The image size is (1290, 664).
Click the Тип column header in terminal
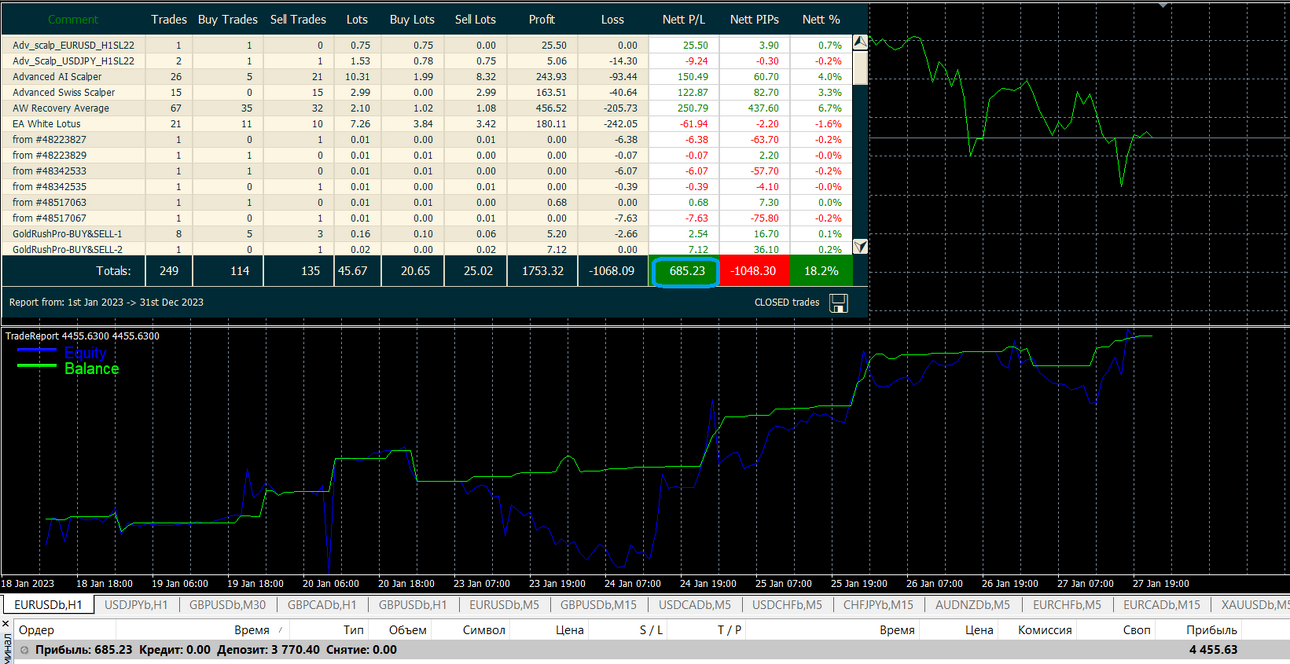point(353,630)
